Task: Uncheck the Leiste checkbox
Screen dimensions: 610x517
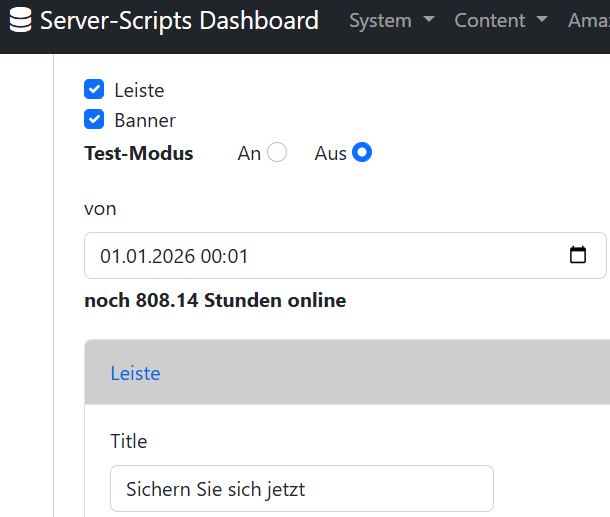Action: coord(94,89)
